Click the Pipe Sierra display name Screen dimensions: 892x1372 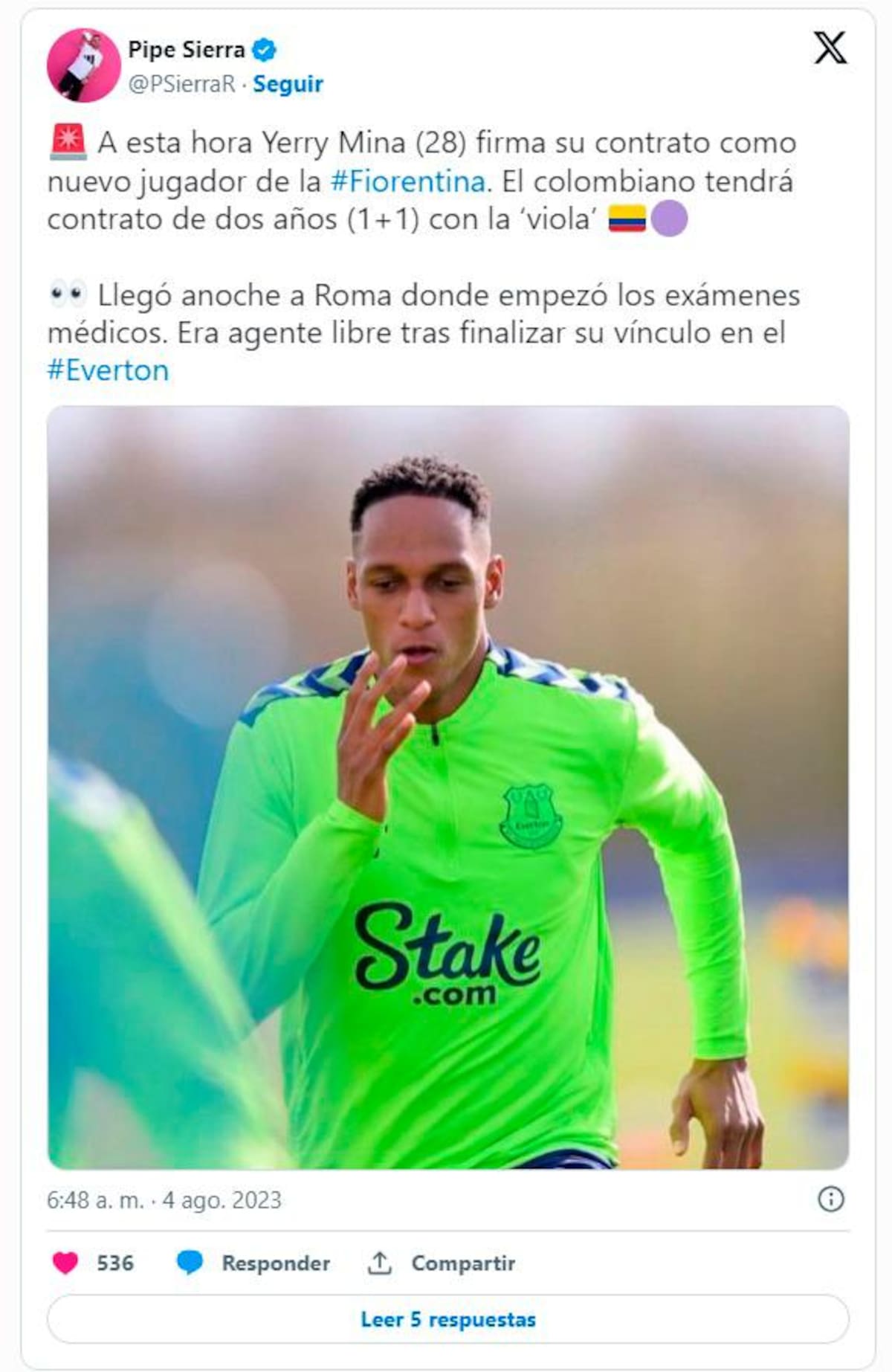pyautogui.click(x=187, y=50)
